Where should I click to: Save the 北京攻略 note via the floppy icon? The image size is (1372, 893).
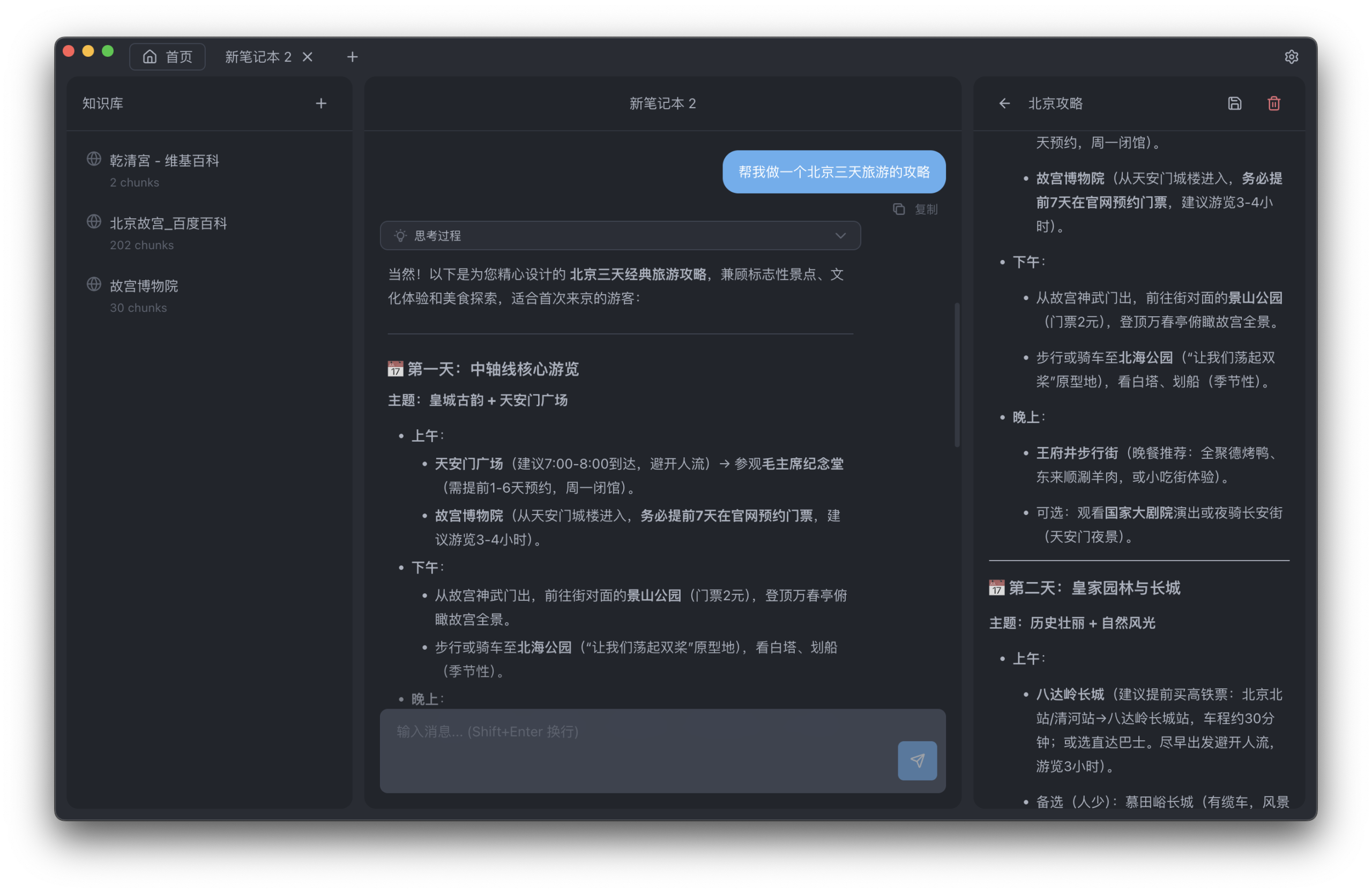coord(1234,103)
